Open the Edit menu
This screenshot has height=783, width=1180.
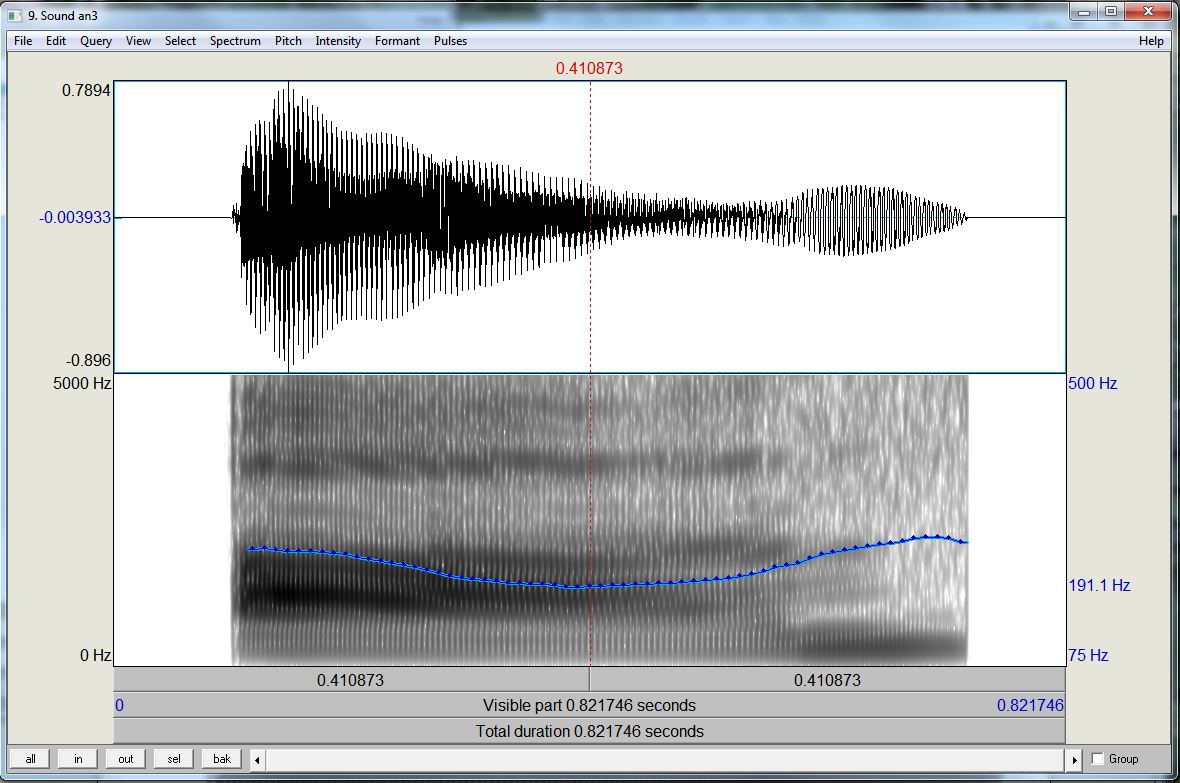[56, 41]
